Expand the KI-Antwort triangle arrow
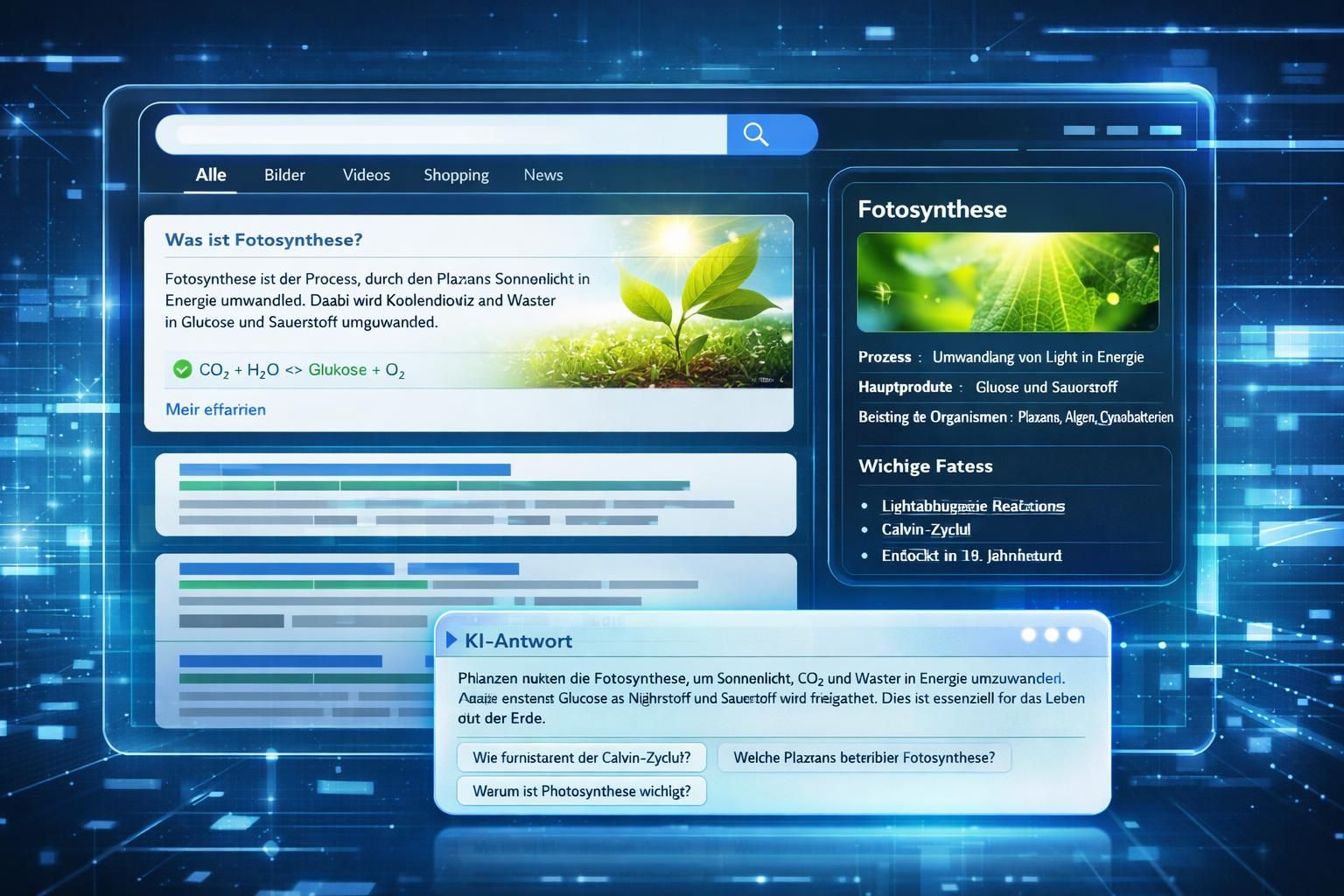Viewport: 1344px width, 896px height. 451,640
